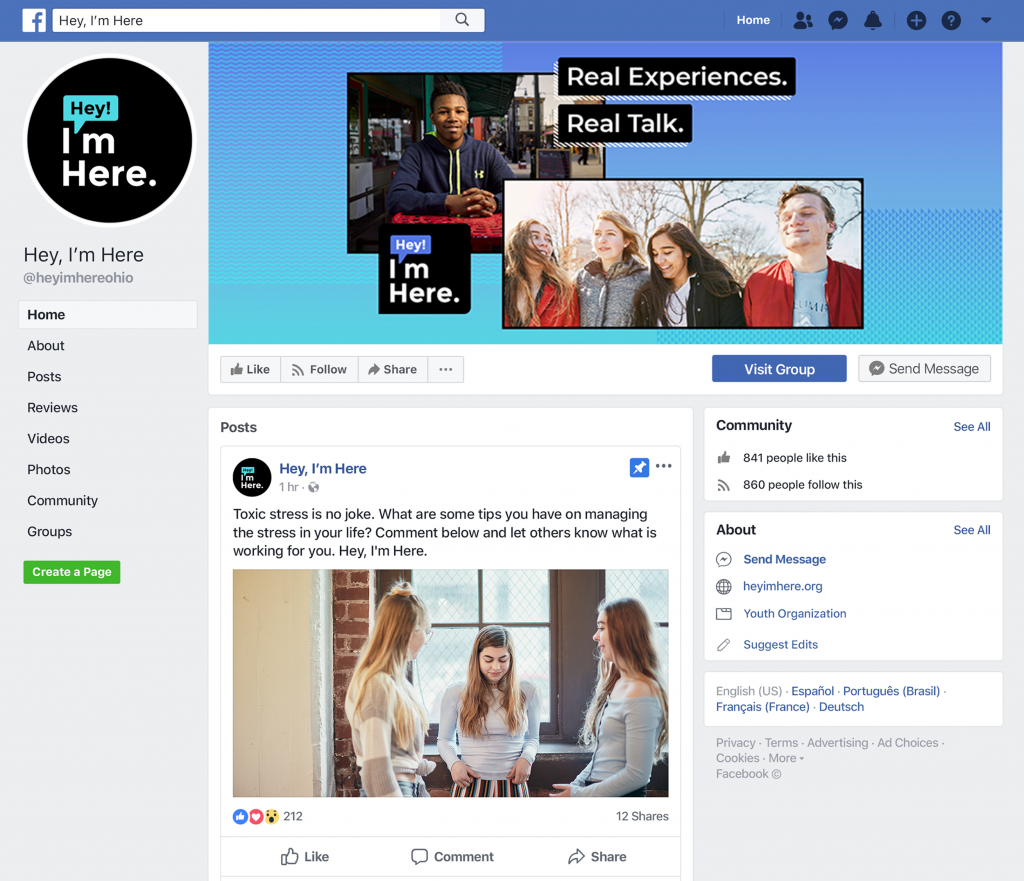Open the Messenger icon in top bar
1024x881 pixels.
(x=838, y=20)
